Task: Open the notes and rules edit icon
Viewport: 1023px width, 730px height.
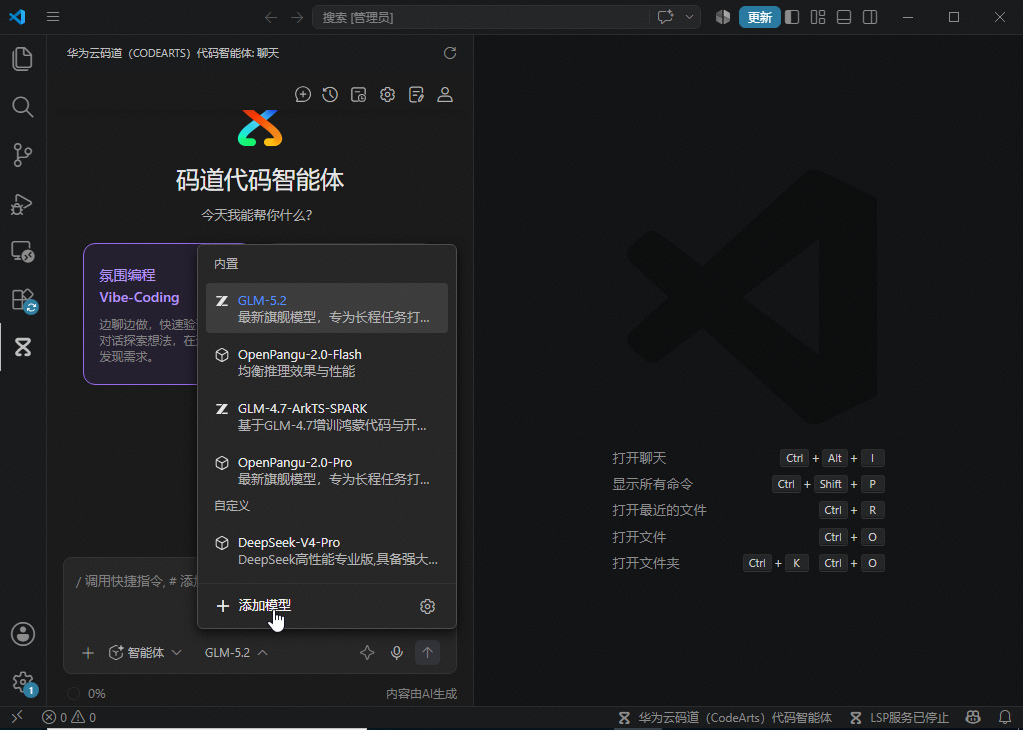Action: [x=416, y=95]
